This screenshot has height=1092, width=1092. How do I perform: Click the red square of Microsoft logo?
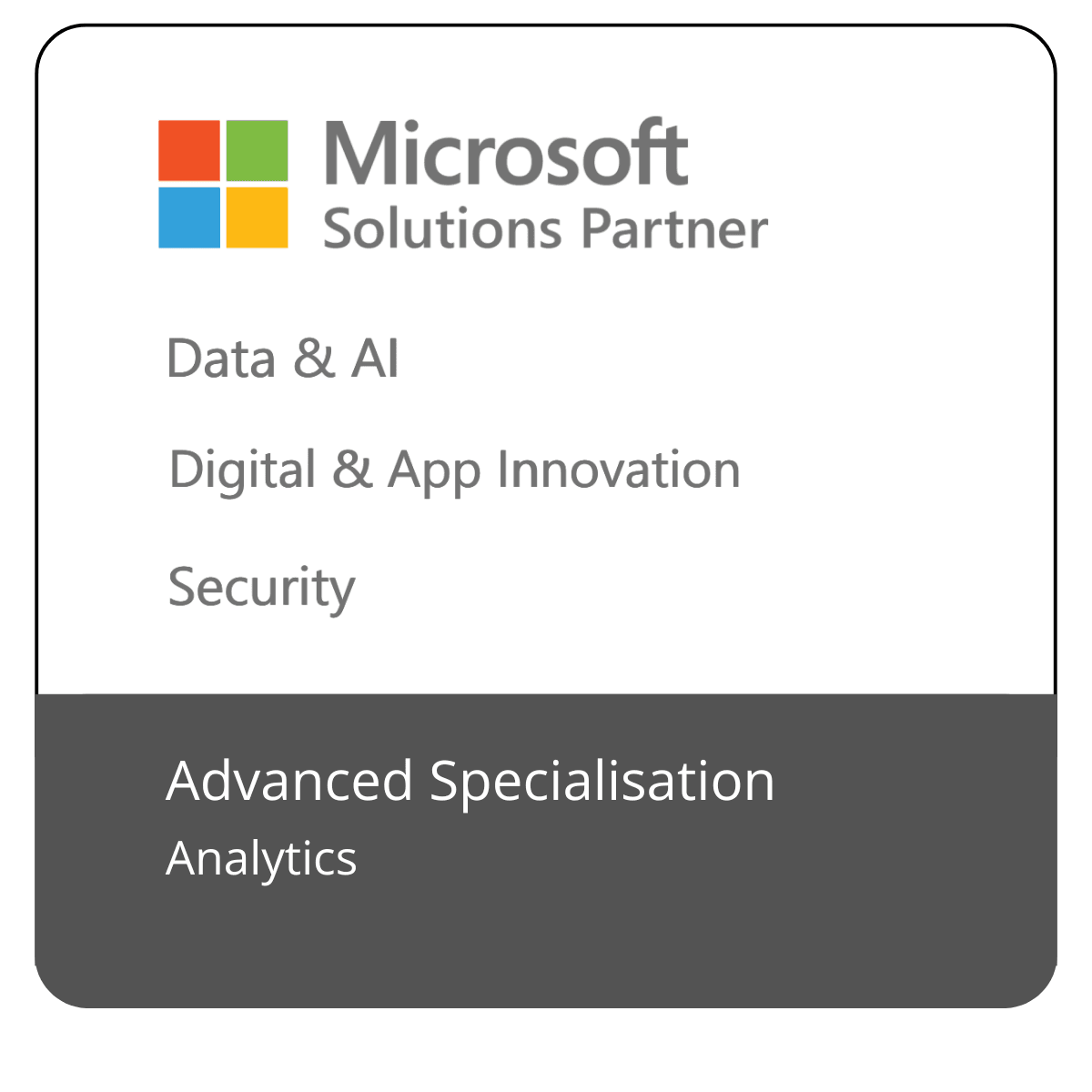(189, 150)
